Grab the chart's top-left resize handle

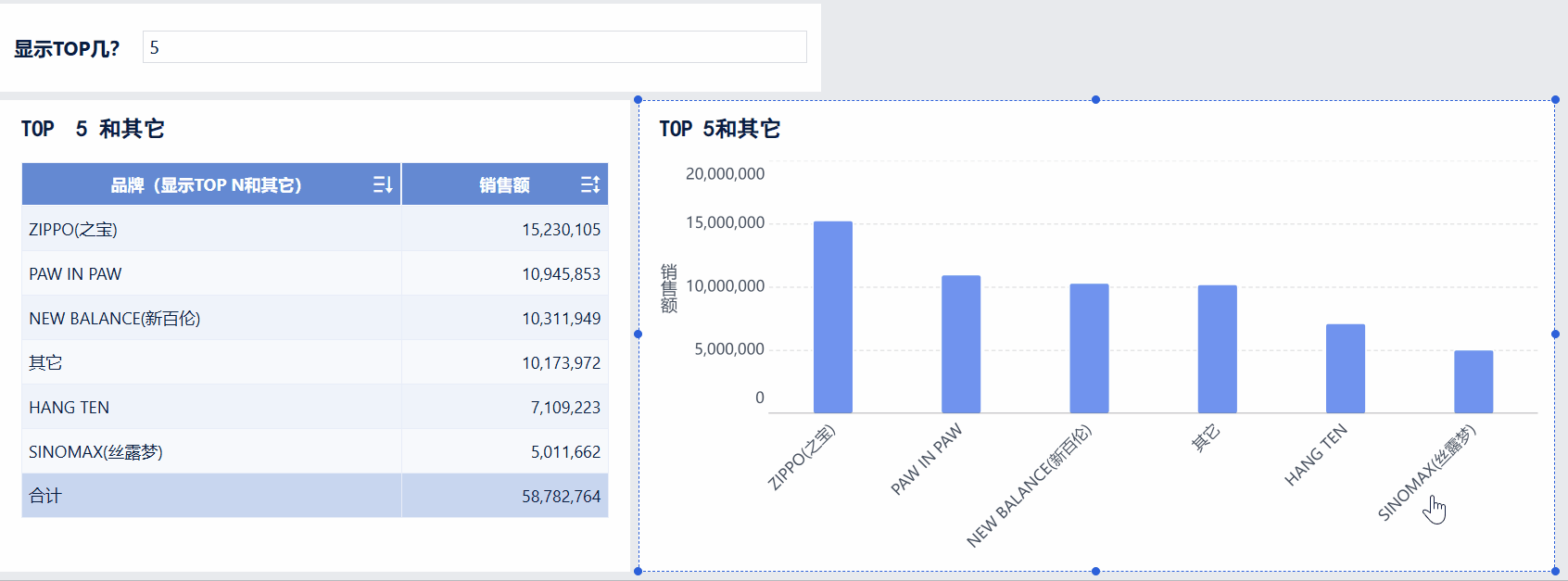coord(638,99)
